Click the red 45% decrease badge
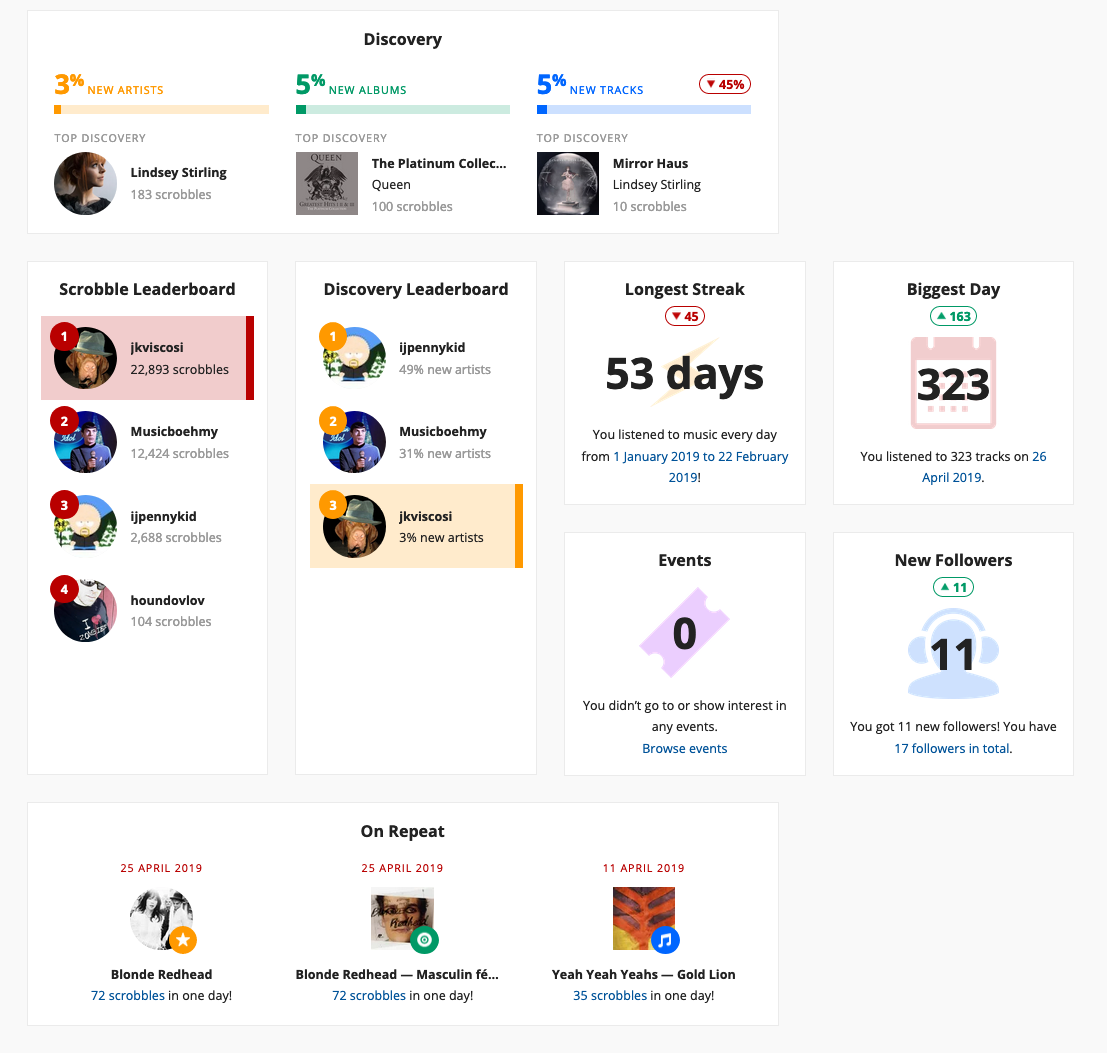1107x1053 pixels. (x=725, y=85)
